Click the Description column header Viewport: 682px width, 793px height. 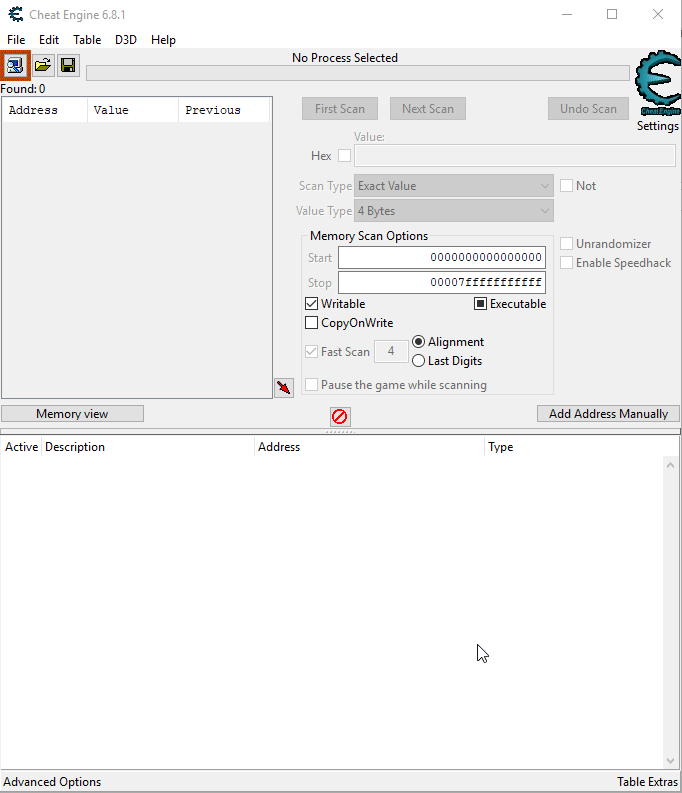point(148,447)
